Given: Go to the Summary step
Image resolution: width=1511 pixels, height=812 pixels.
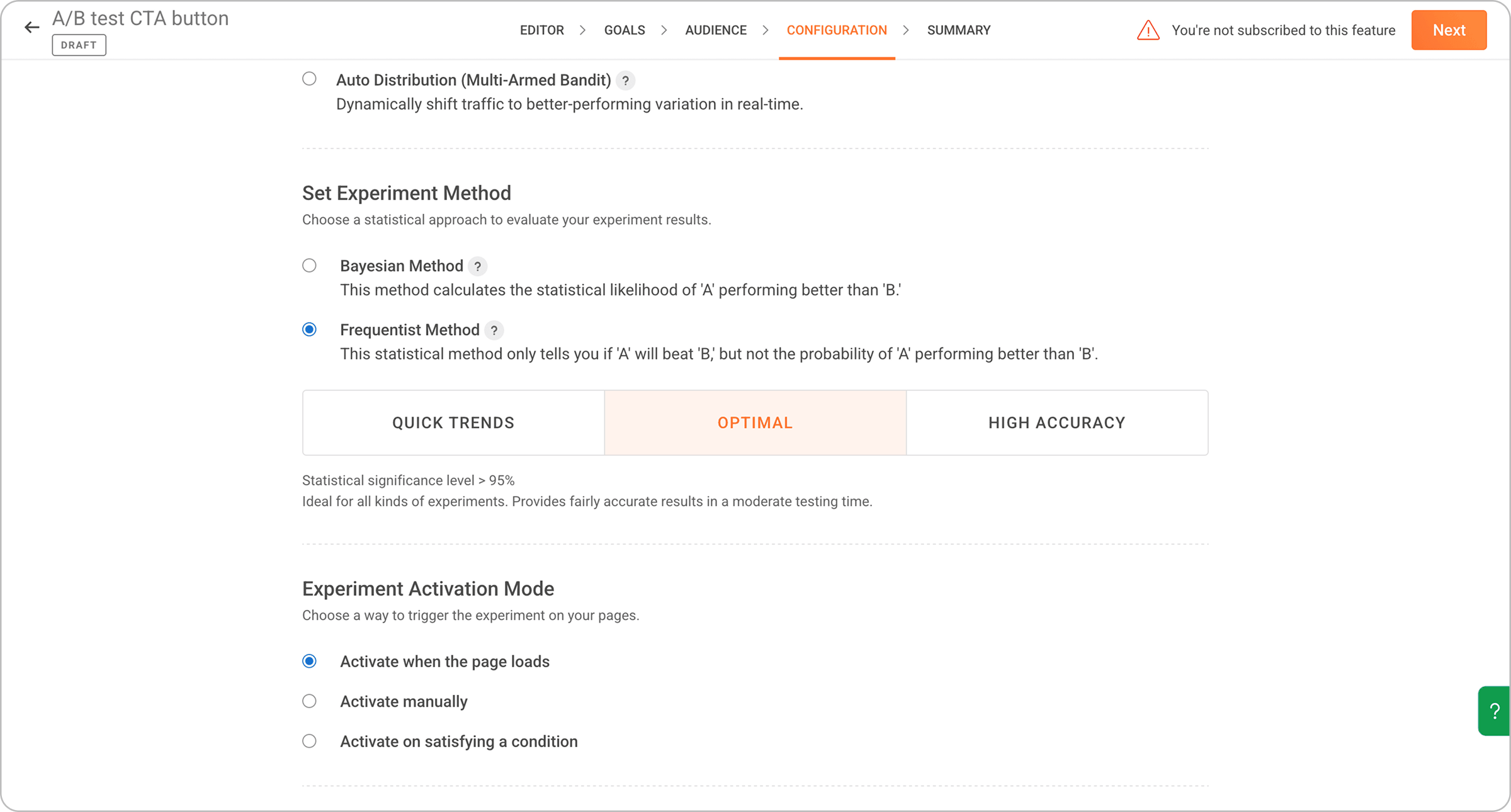Looking at the screenshot, I should [x=959, y=30].
